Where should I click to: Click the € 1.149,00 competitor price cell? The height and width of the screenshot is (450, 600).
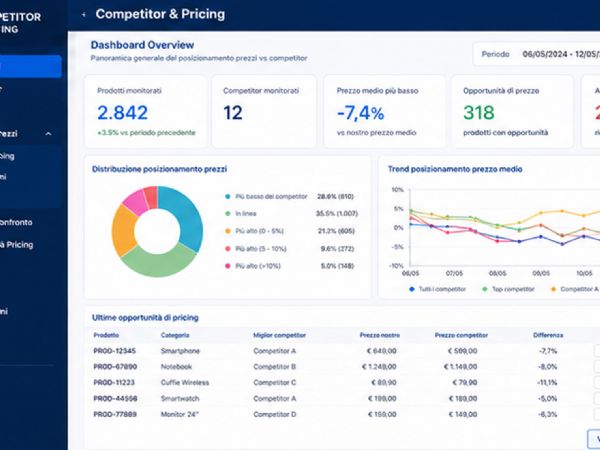click(x=460, y=367)
